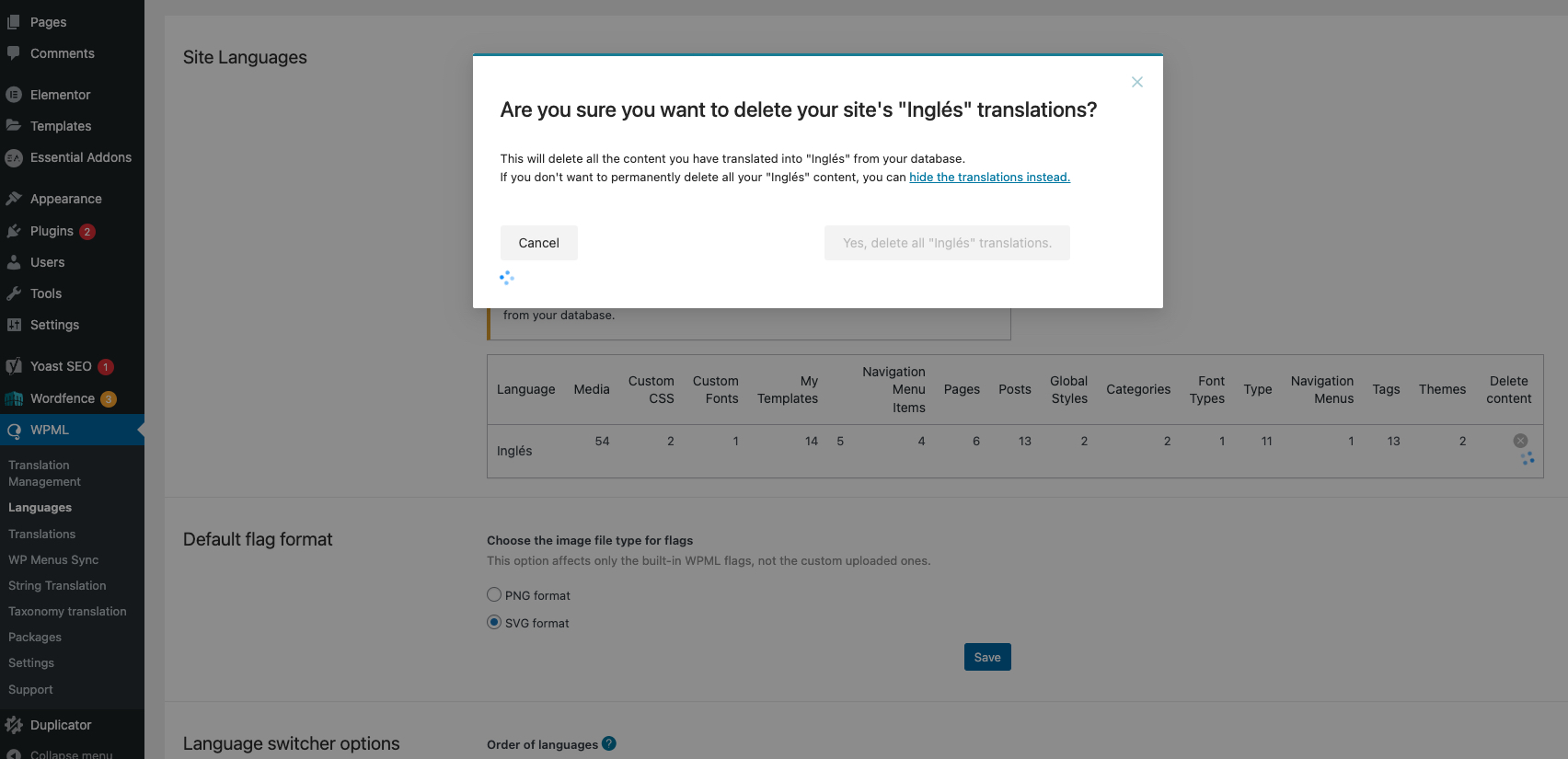The height and width of the screenshot is (759, 1568).
Task: Close the delete translations dialog
Action: pos(1137,82)
